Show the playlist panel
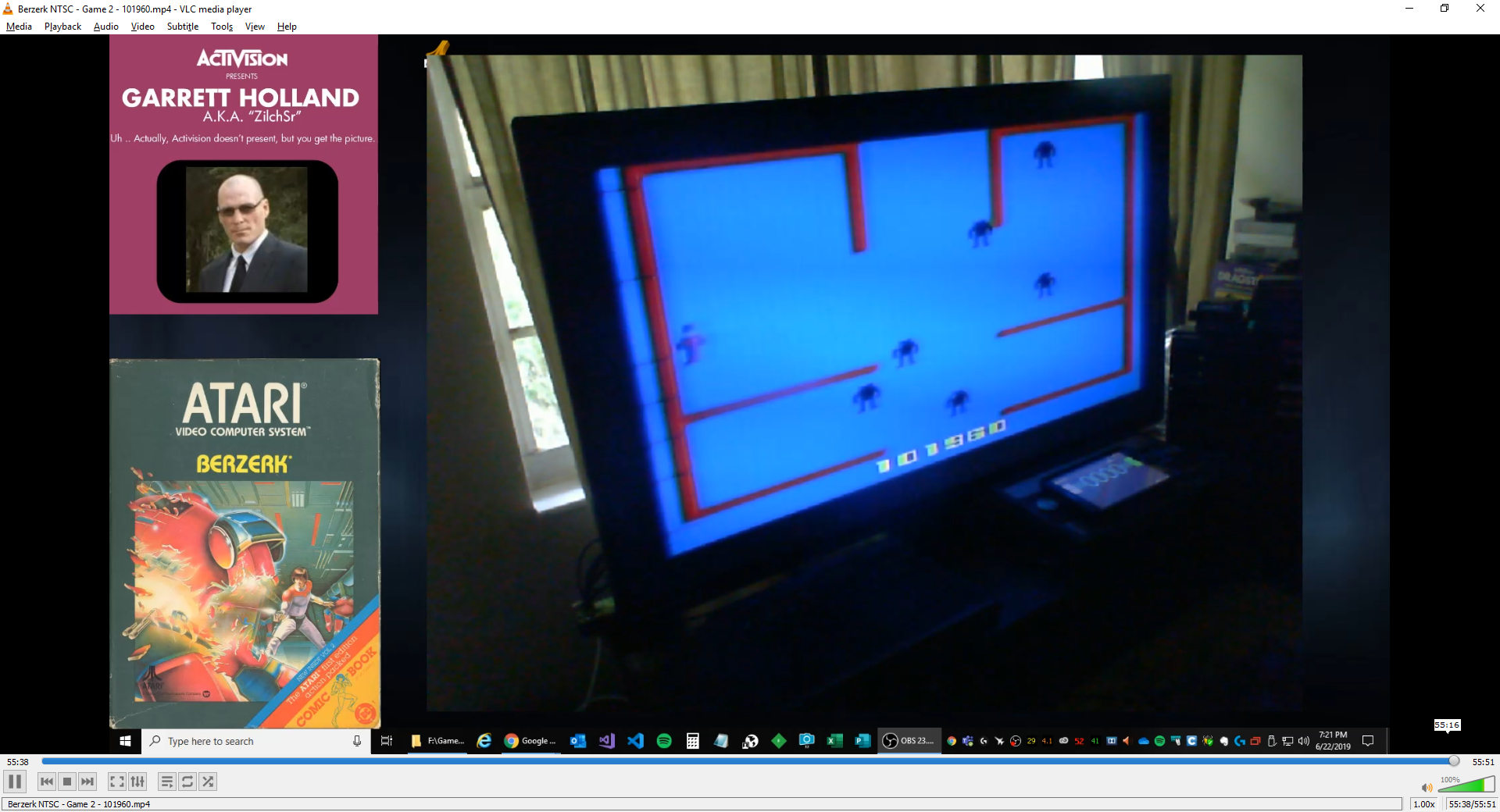This screenshot has width=1500, height=812. (166, 782)
